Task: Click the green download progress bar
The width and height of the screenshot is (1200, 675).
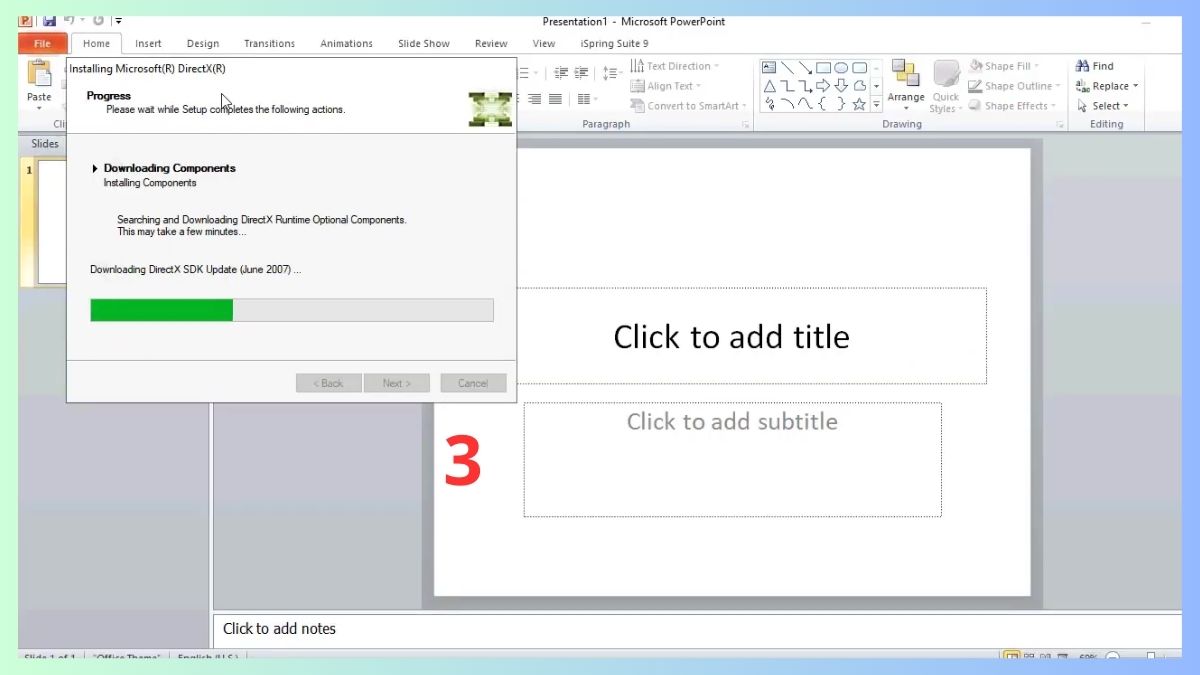Action: coord(162,310)
